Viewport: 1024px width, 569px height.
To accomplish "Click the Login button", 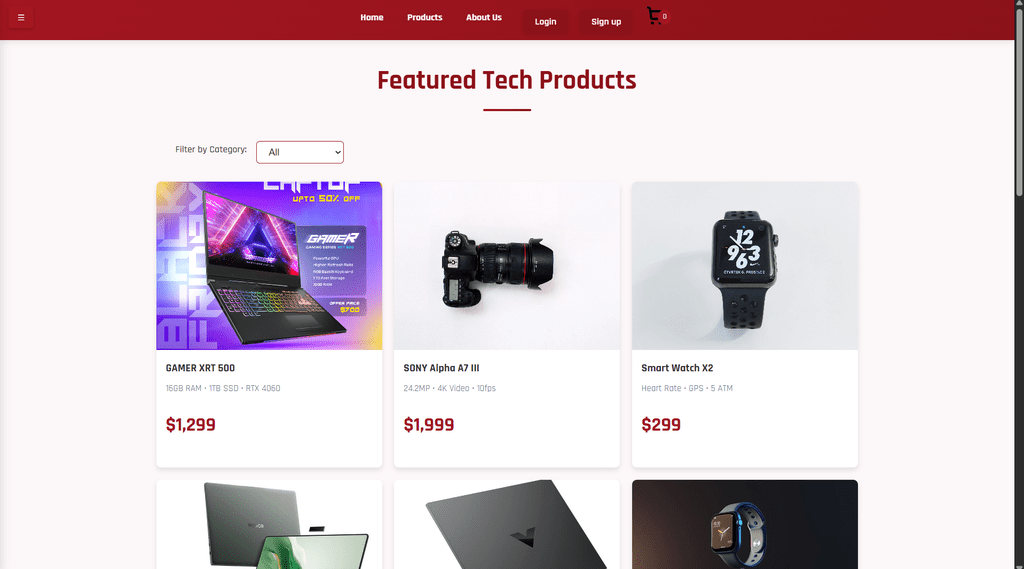I will click(545, 22).
